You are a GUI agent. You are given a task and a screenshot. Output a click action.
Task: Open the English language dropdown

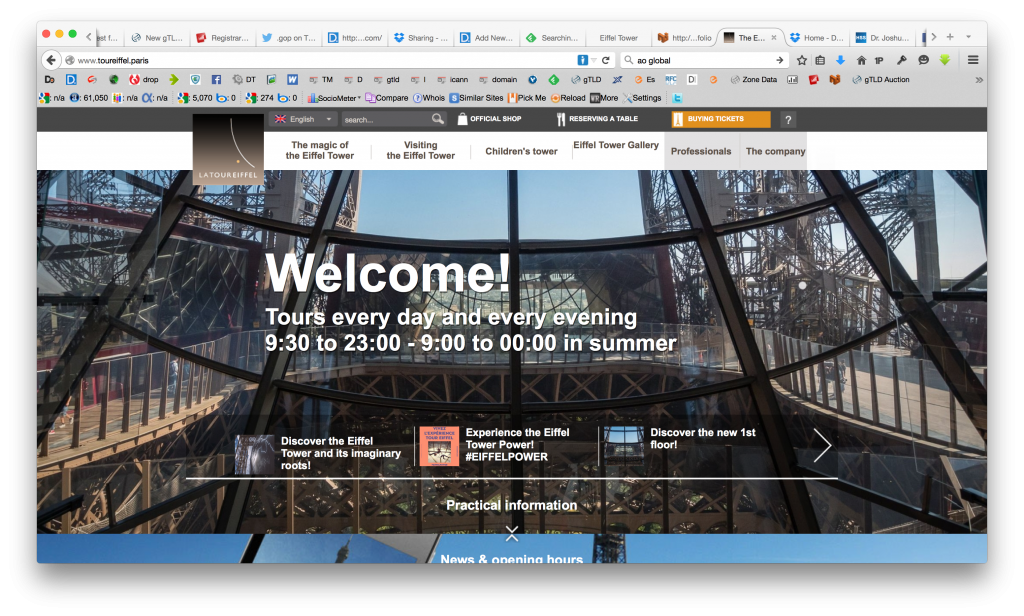click(303, 119)
